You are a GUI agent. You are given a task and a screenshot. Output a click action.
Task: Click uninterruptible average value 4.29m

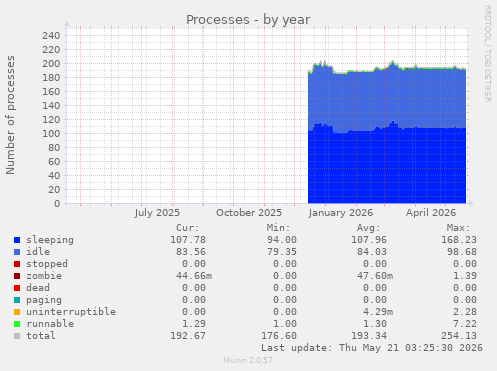coord(378,312)
